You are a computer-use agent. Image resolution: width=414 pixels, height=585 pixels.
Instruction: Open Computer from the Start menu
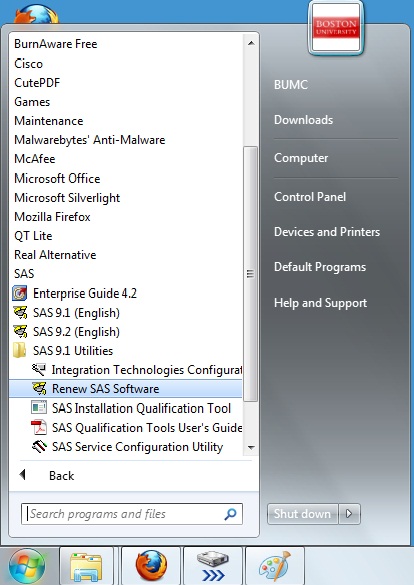pyautogui.click(x=301, y=158)
